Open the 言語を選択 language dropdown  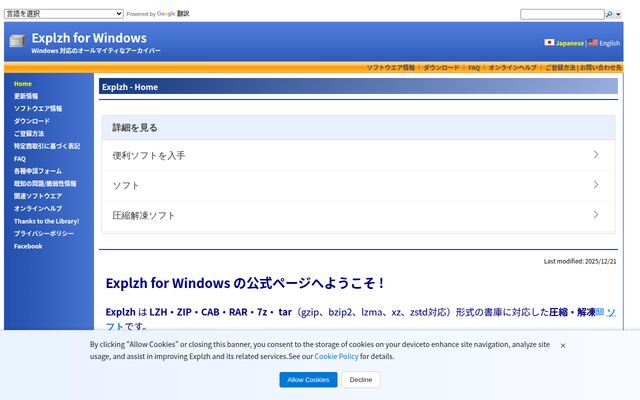click(64, 13)
